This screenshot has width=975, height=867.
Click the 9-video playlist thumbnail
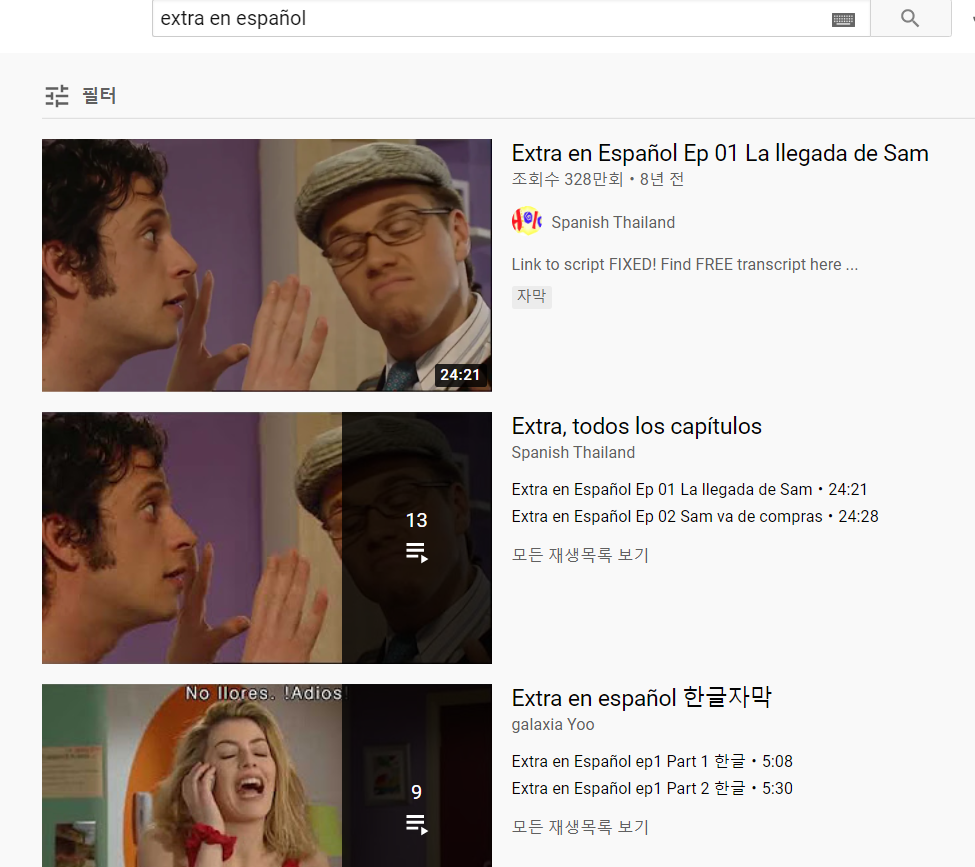[267, 776]
